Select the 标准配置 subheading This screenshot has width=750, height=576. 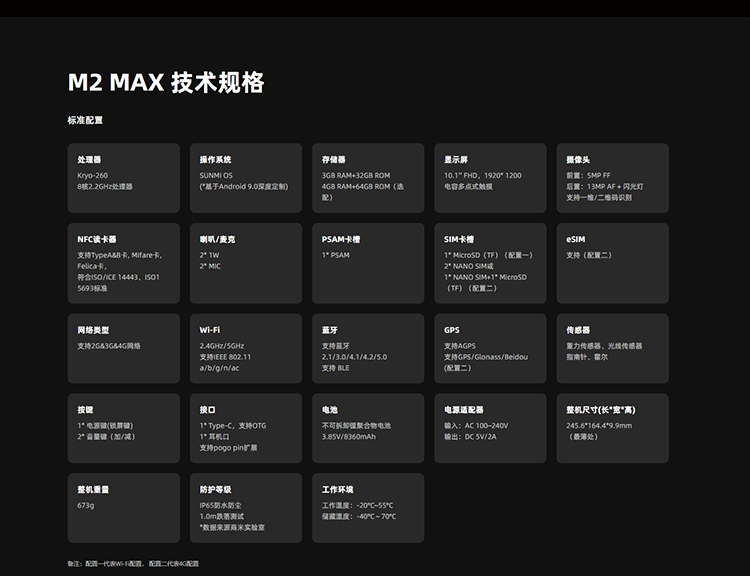click(85, 120)
